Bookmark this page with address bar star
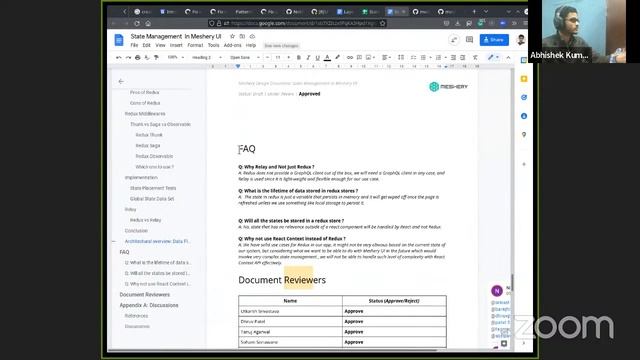The height and width of the screenshot is (360, 640). coord(382,23)
